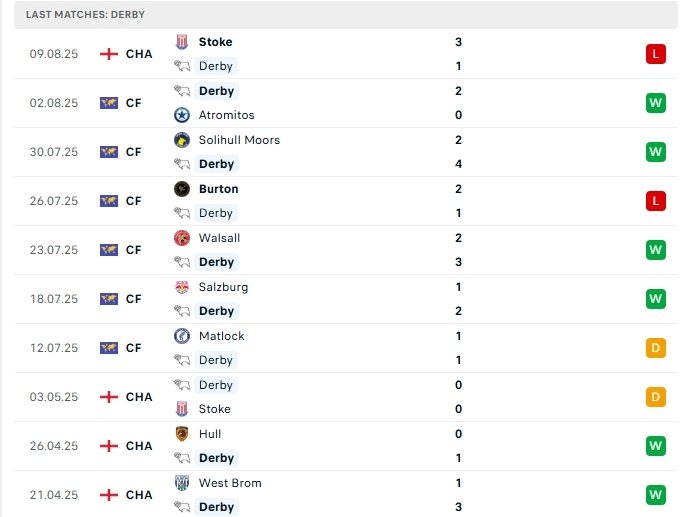Click the West Brom team crest

(182, 483)
